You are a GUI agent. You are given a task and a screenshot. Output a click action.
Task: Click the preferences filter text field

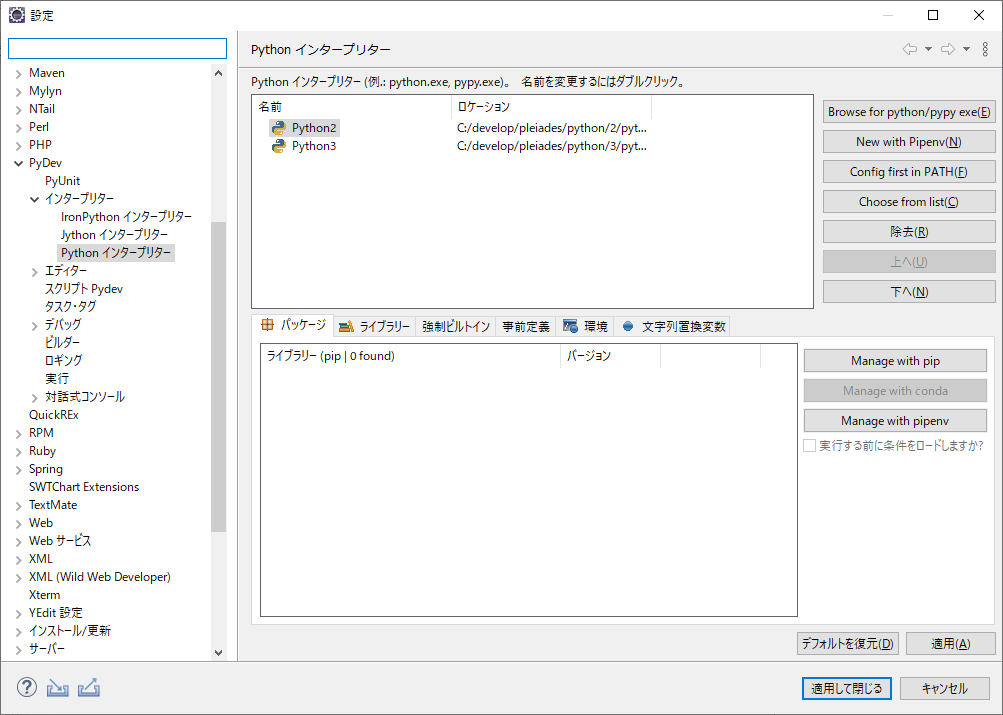click(118, 48)
